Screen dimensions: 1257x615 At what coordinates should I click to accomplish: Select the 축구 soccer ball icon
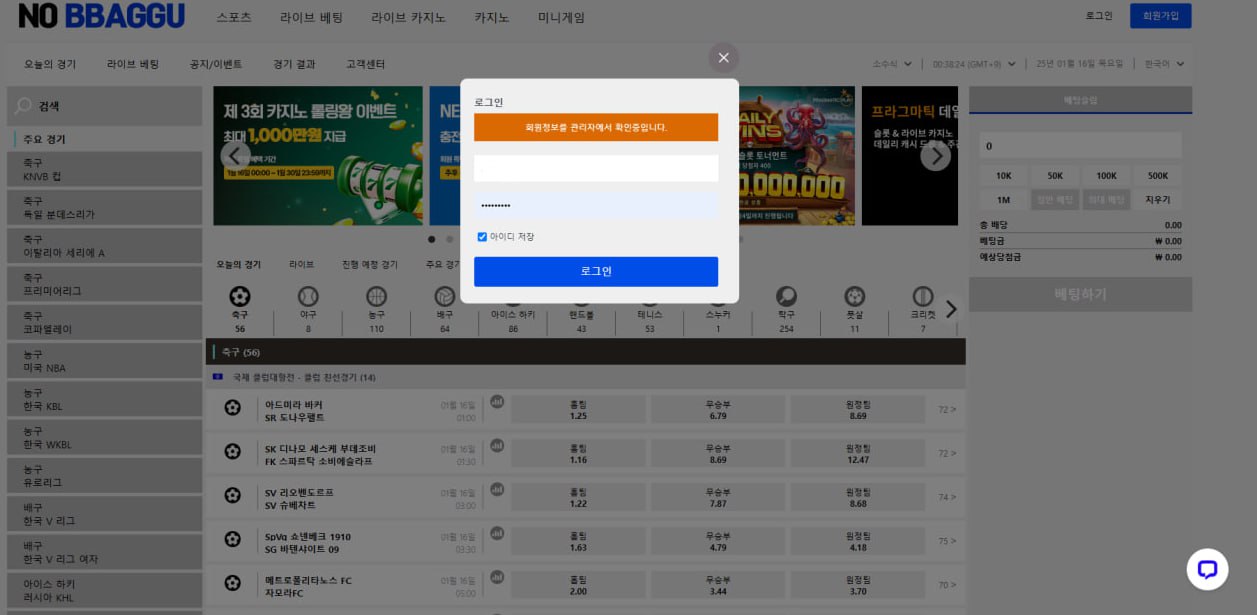[x=240, y=297]
